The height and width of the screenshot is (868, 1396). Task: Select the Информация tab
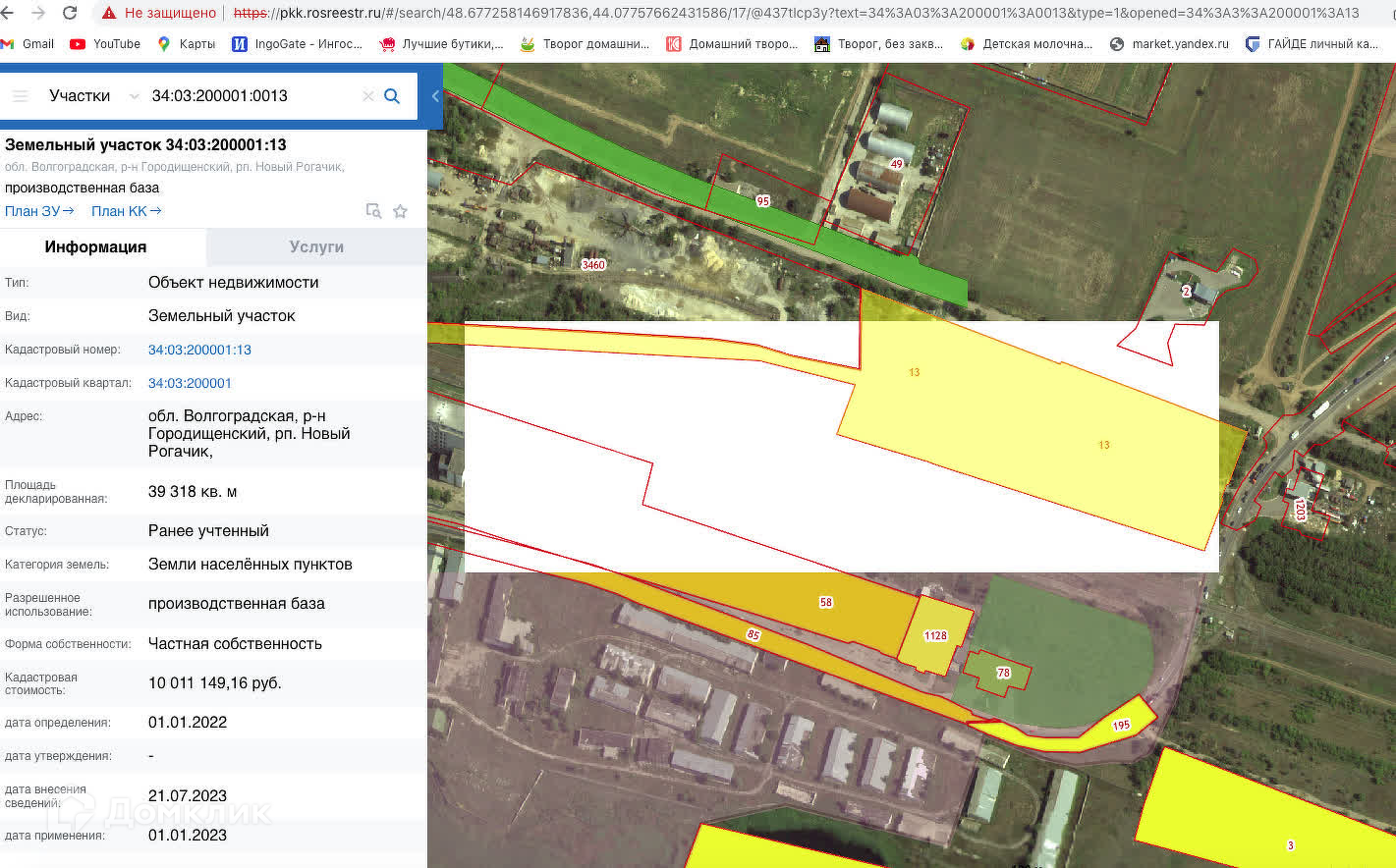click(95, 247)
